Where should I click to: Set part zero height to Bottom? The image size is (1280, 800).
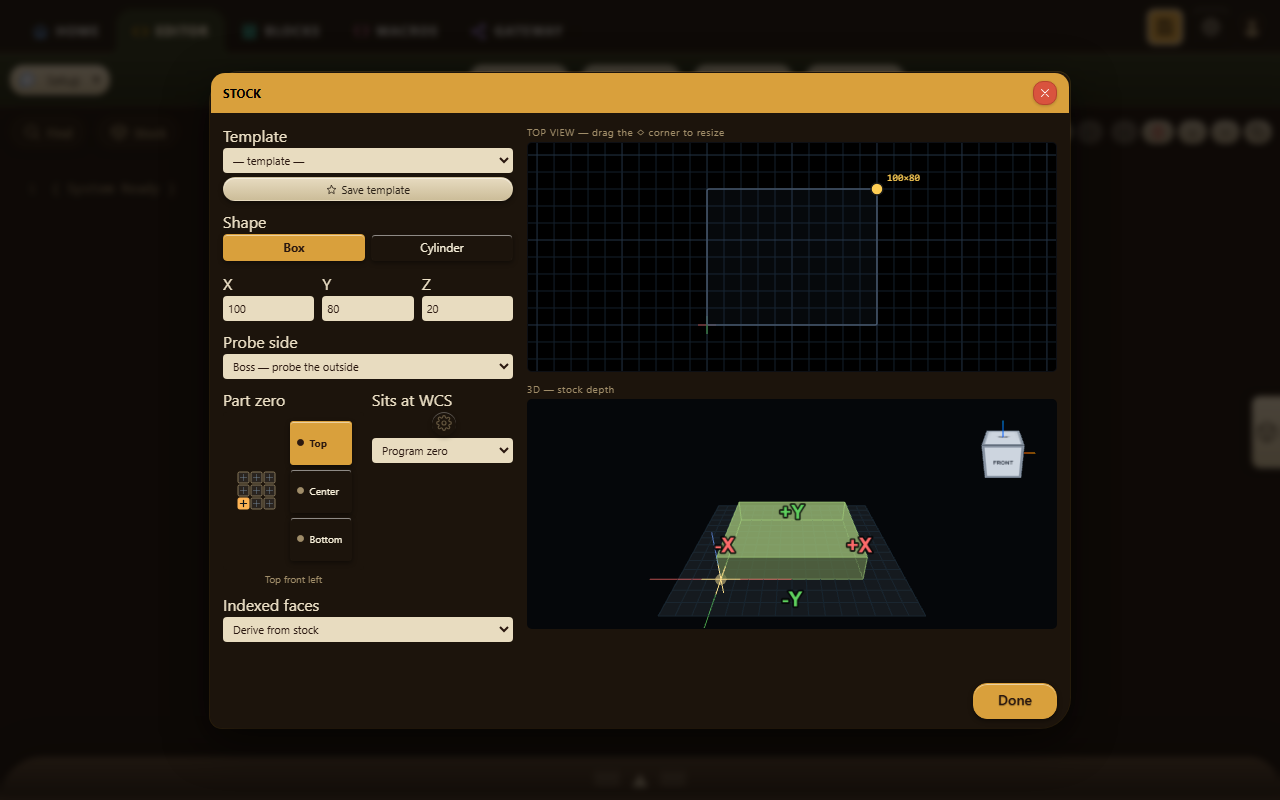point(321,539)
